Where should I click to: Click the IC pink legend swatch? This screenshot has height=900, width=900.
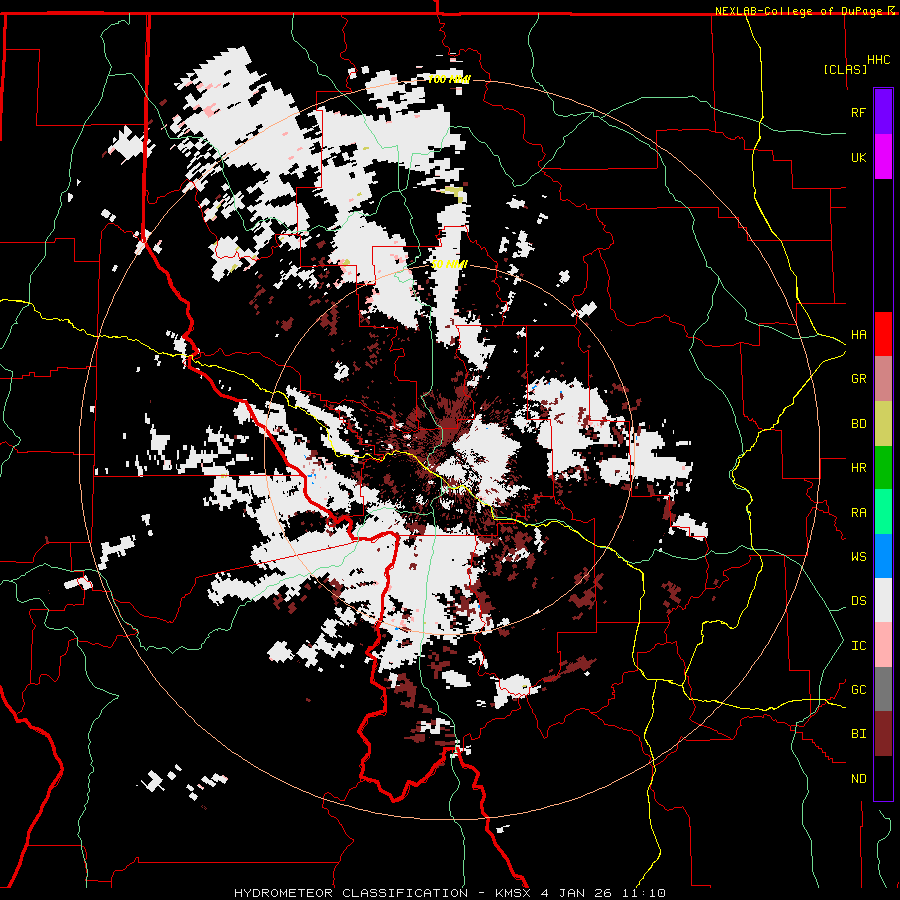(x=883, y=645)
